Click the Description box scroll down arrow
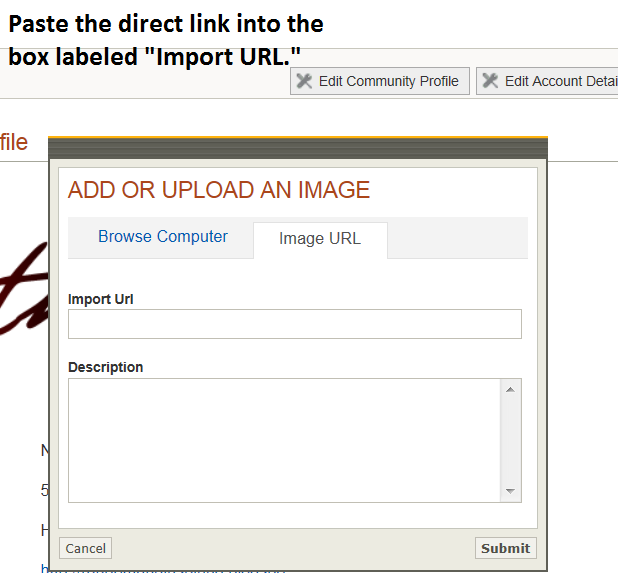This screenshot has height=573, width=618. click(510, 491)
